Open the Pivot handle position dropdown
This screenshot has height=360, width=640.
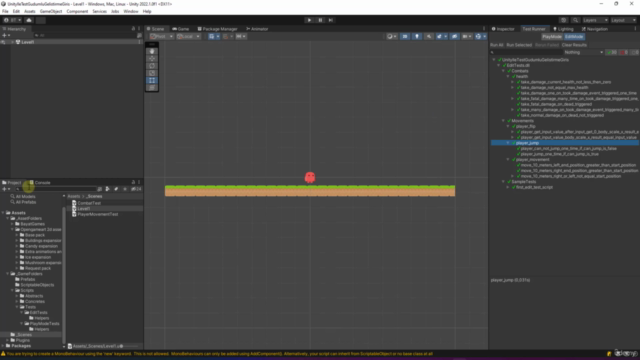tap(162, 36)
